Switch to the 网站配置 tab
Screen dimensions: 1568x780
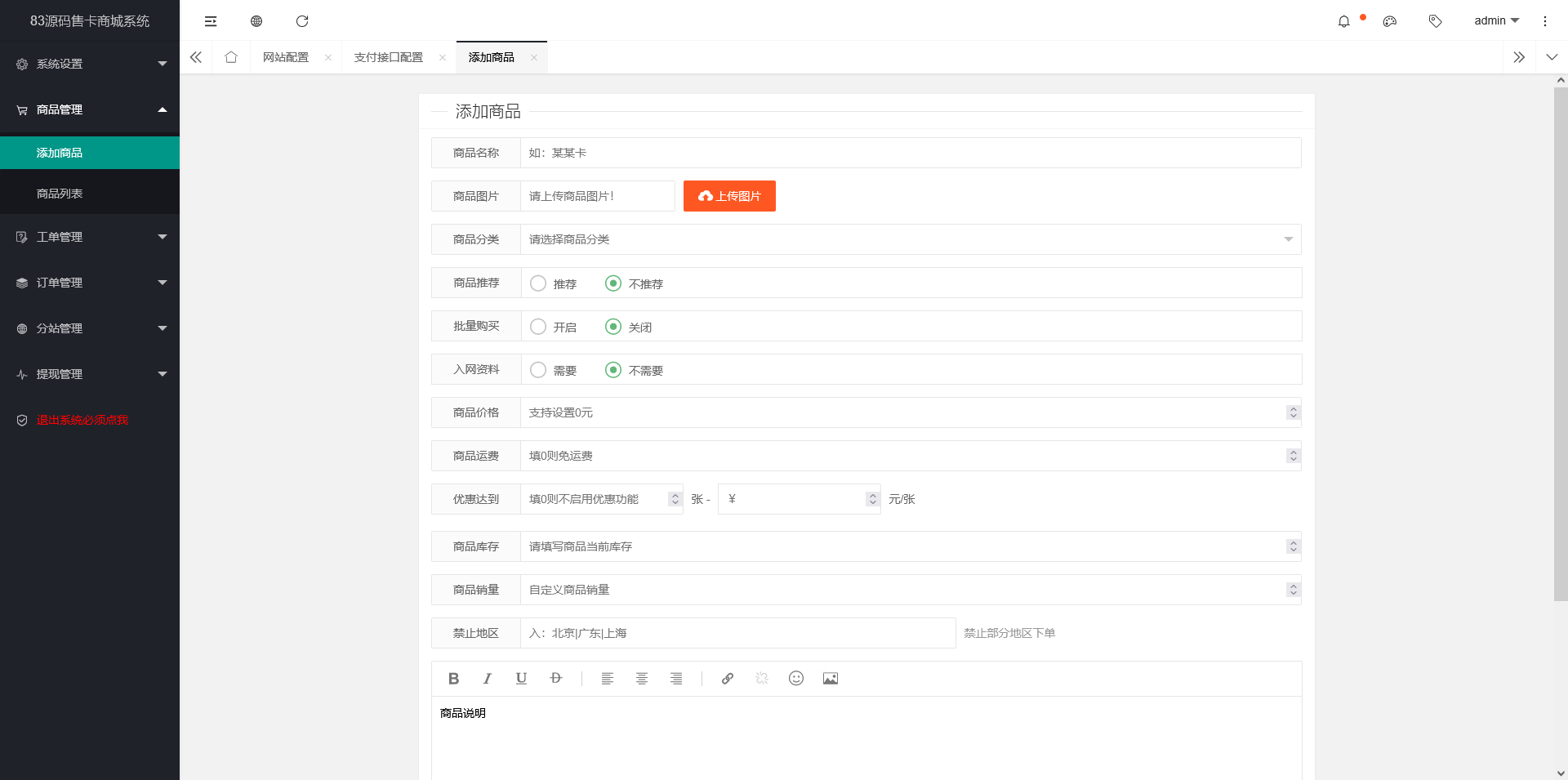(x=286, y=57)
